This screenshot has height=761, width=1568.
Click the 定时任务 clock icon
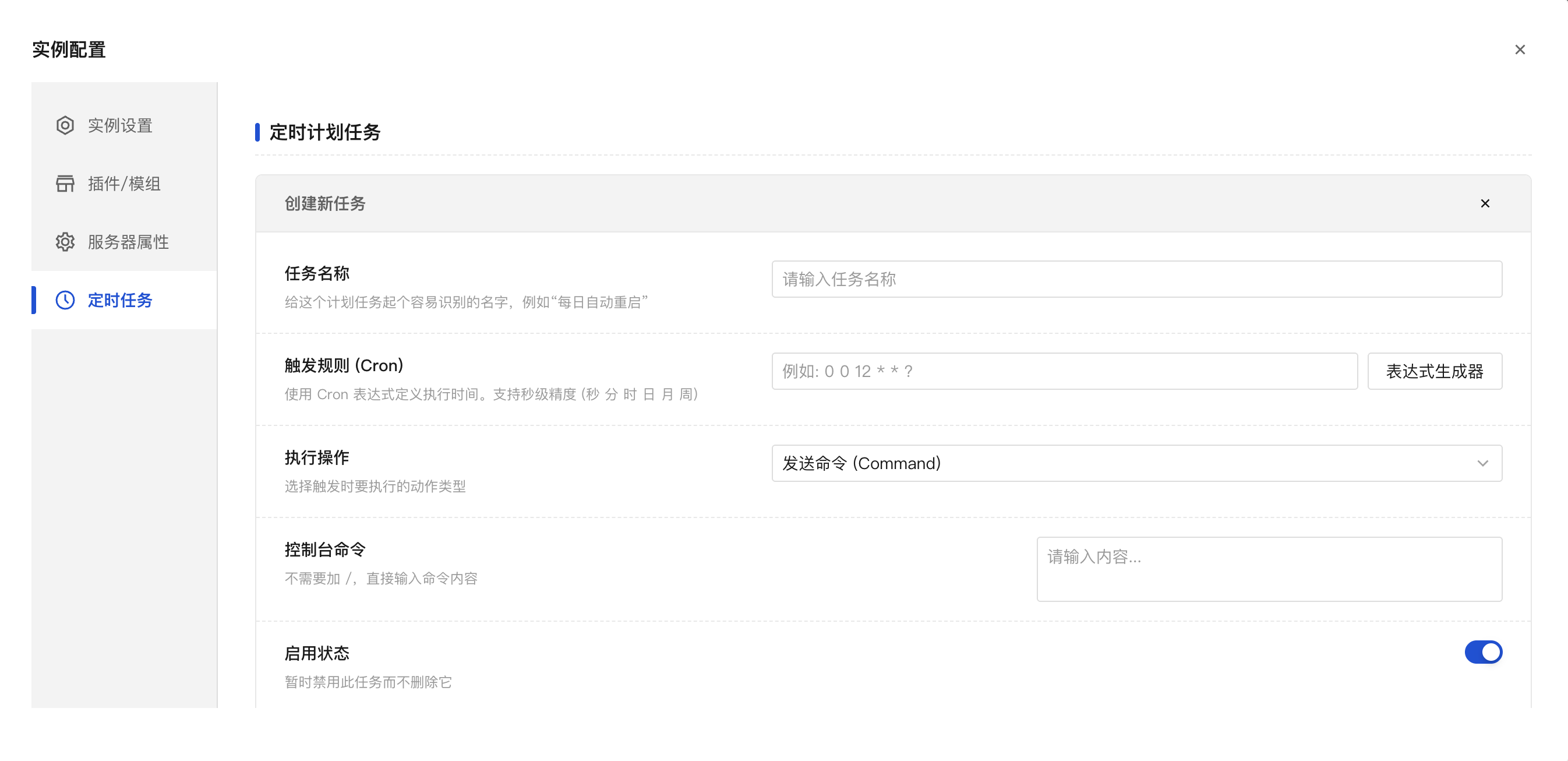(65, 300)
